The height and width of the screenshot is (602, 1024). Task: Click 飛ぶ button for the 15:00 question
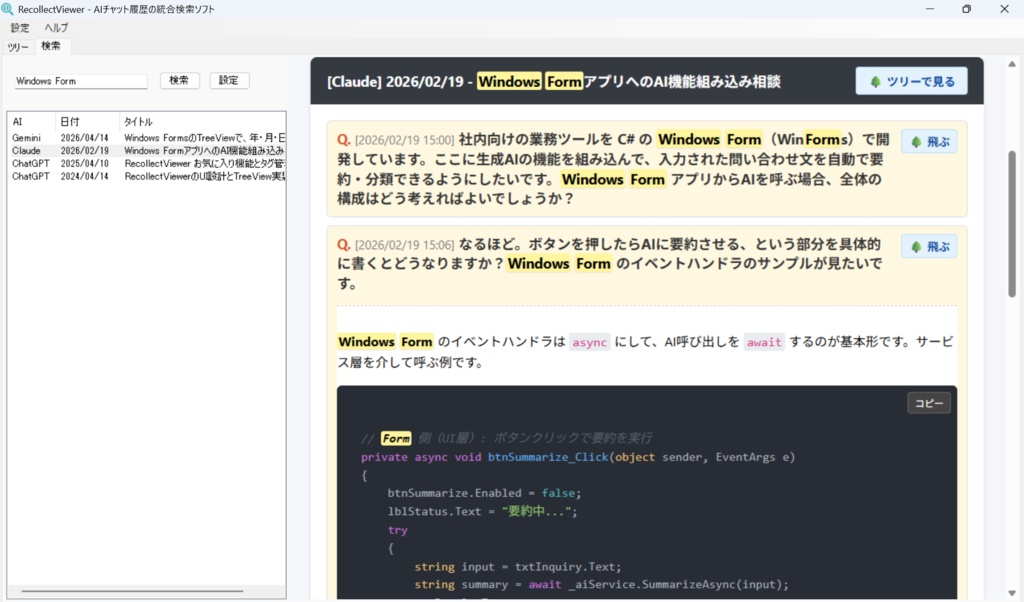click(x=929, y=142)
